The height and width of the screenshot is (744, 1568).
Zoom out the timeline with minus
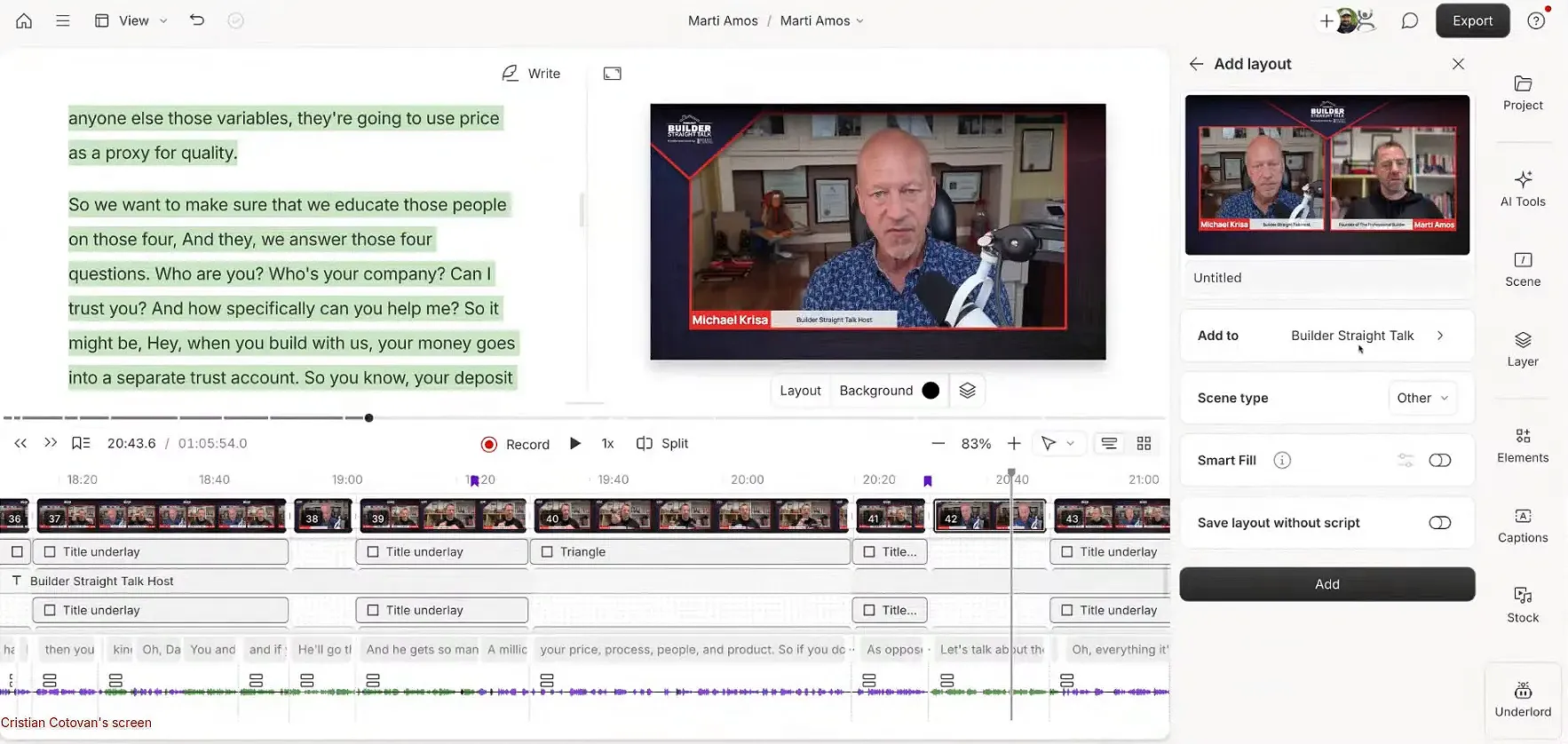pyautogui.click(x=938, y=443)
